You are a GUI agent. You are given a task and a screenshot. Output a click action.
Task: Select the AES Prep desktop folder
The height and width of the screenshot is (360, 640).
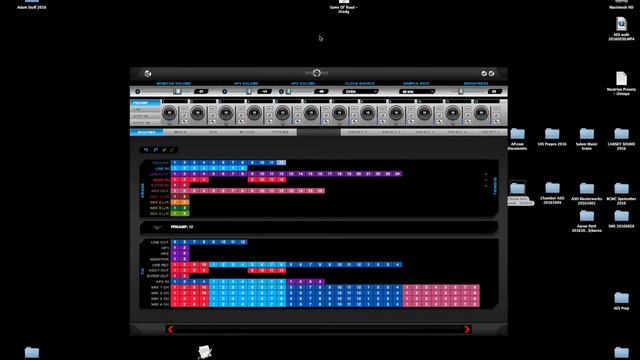tap(621, 301)
